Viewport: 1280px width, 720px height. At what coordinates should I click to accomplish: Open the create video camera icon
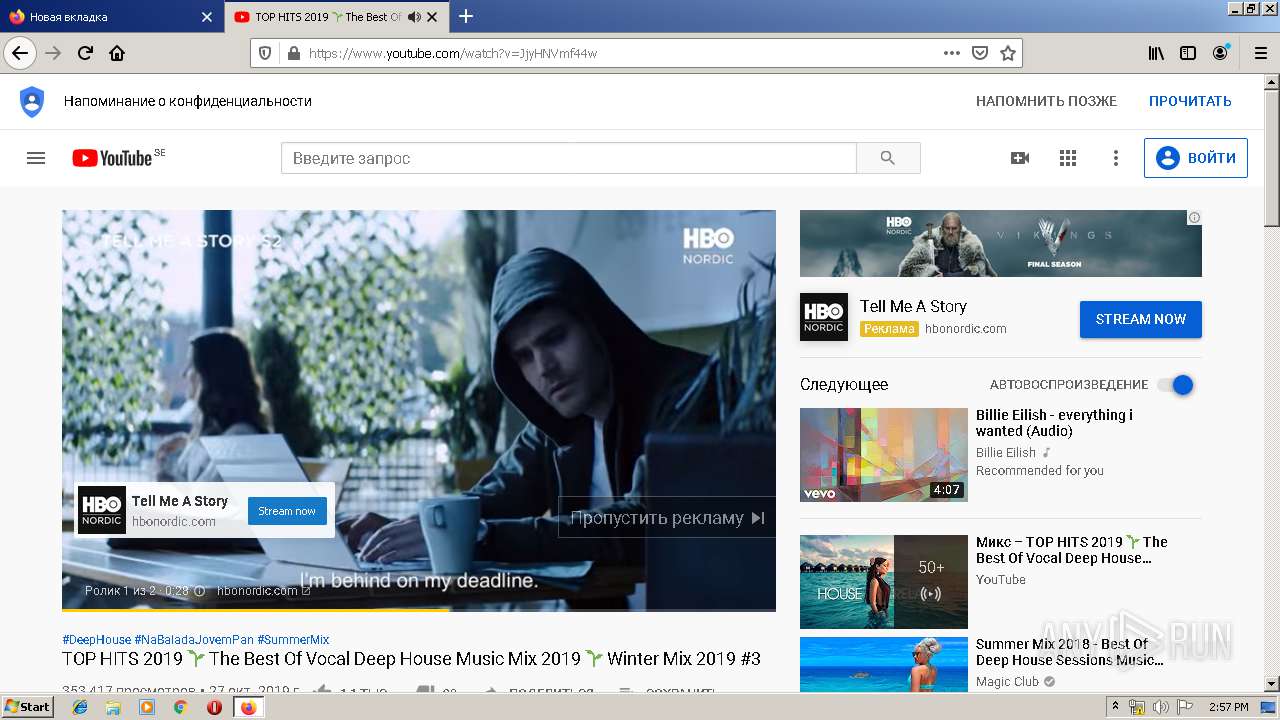click(1020, 158)
